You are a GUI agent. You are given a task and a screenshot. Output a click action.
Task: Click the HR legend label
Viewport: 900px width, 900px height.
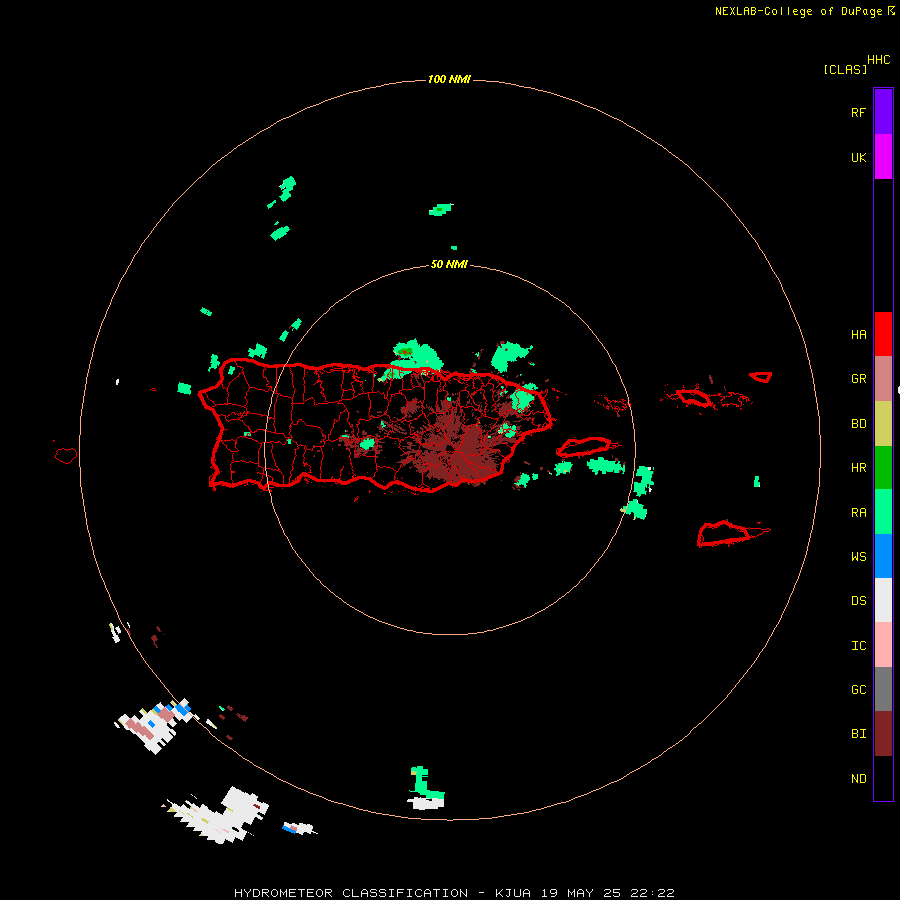click(x=858, y=468)
